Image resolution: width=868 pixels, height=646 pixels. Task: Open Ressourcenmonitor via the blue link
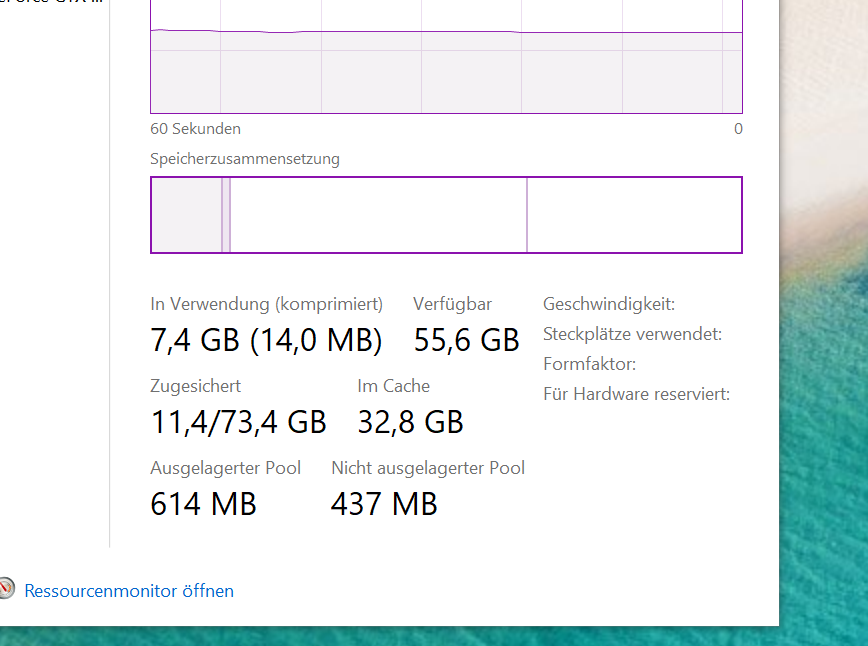tap(129, 590)
